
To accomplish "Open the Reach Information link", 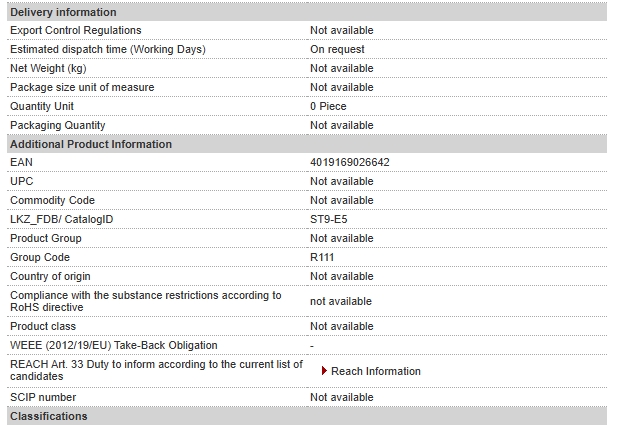I will click(x=376, y=371).
